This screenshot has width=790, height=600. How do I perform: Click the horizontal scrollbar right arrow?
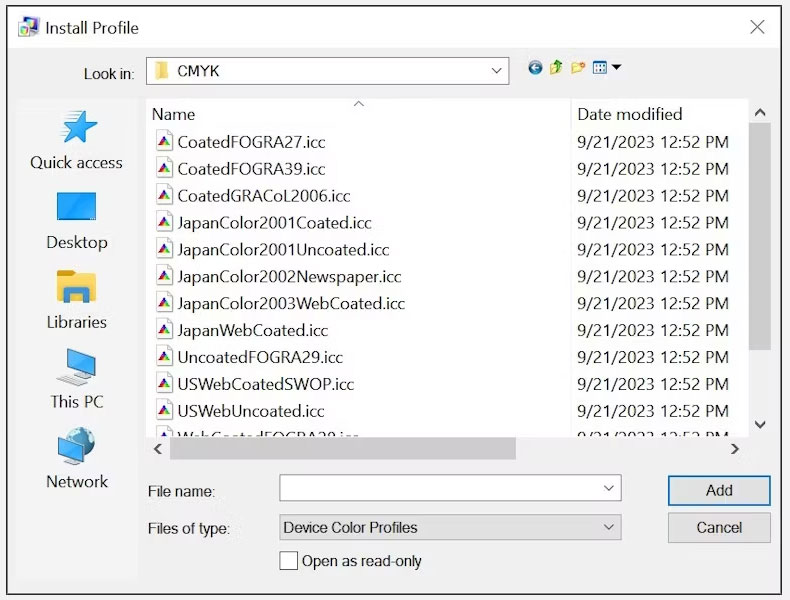click(735, 448)
